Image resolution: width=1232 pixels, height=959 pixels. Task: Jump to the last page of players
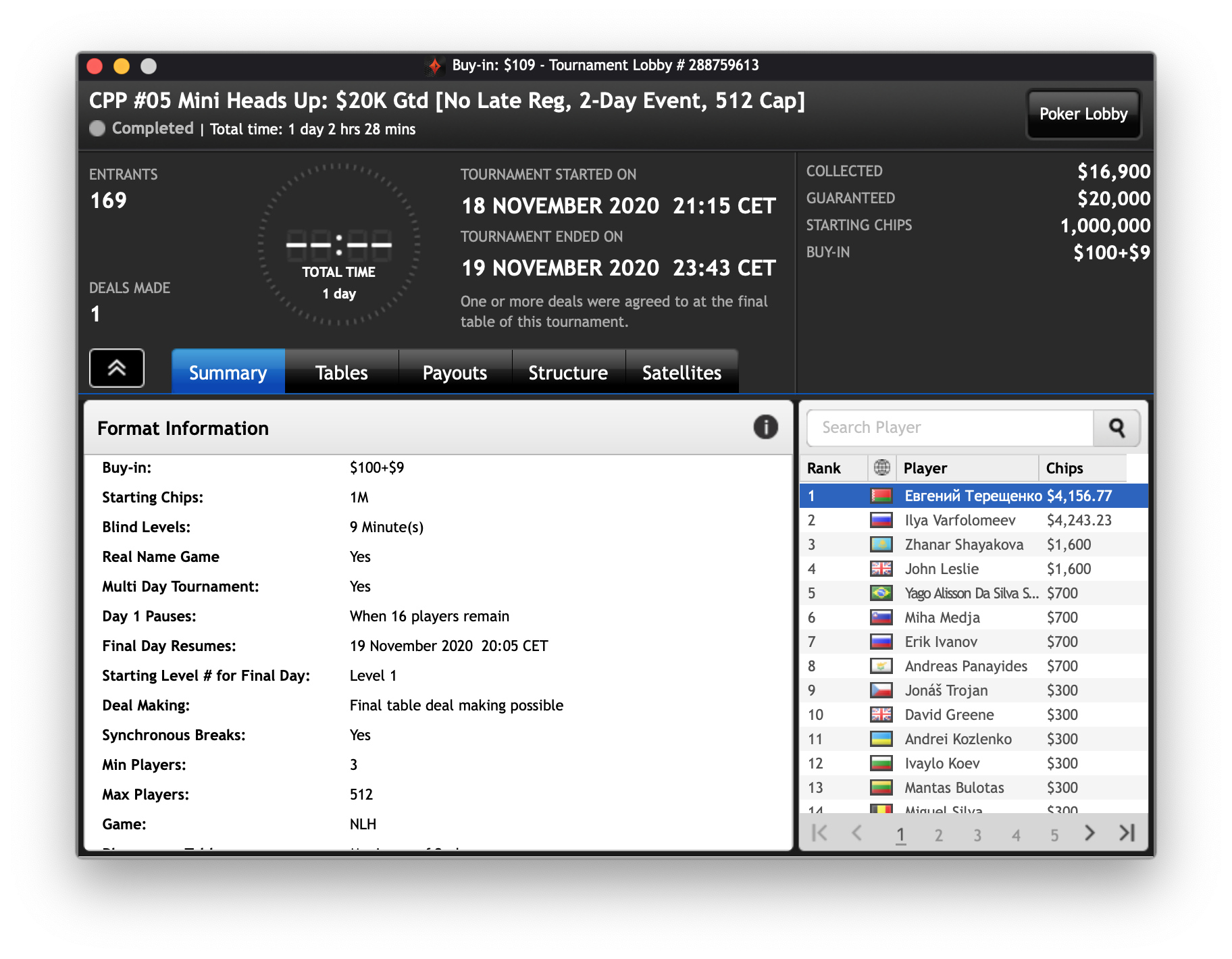point(1127,833)
